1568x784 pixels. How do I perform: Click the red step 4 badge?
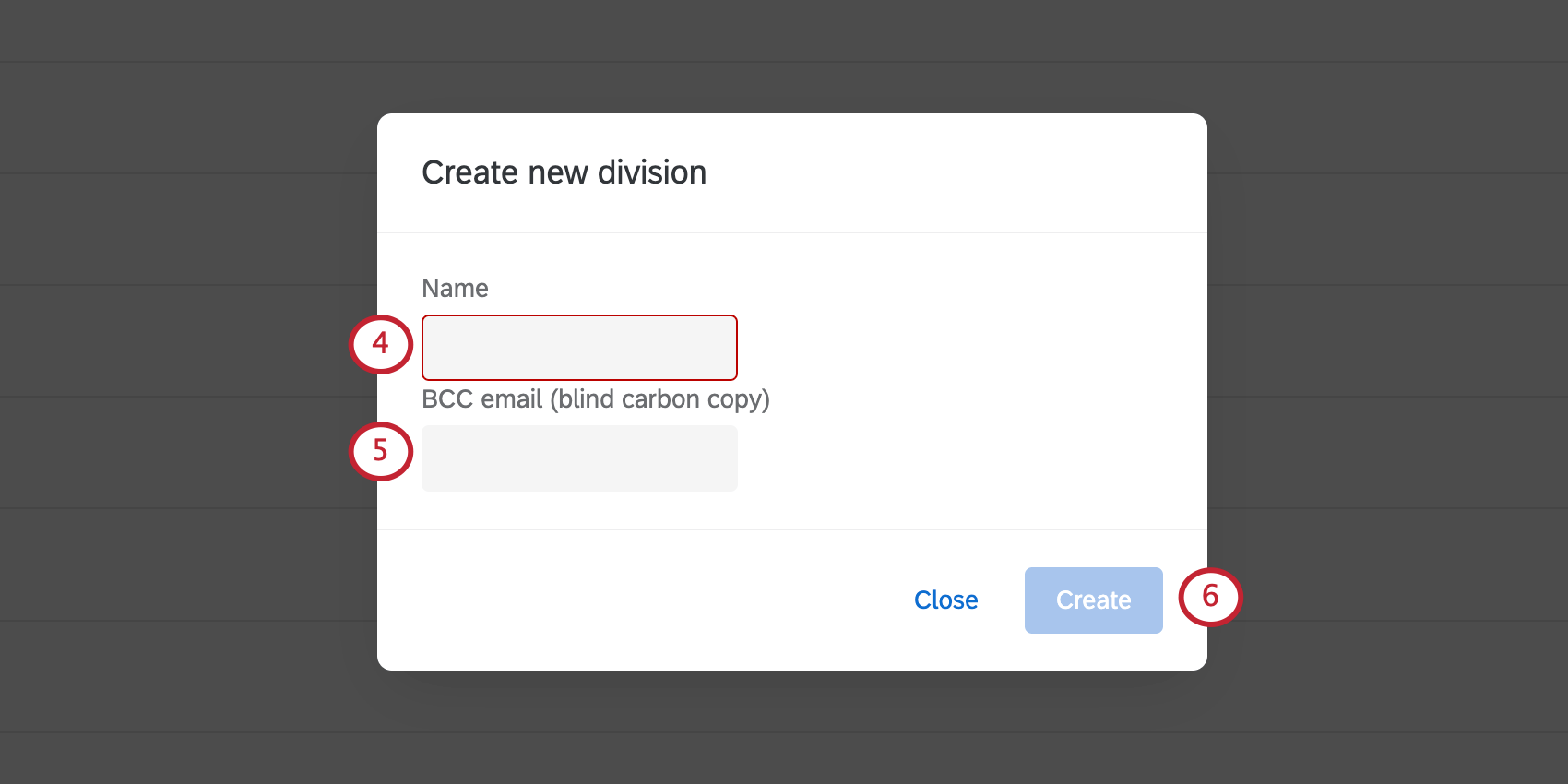tap(381, 344)
